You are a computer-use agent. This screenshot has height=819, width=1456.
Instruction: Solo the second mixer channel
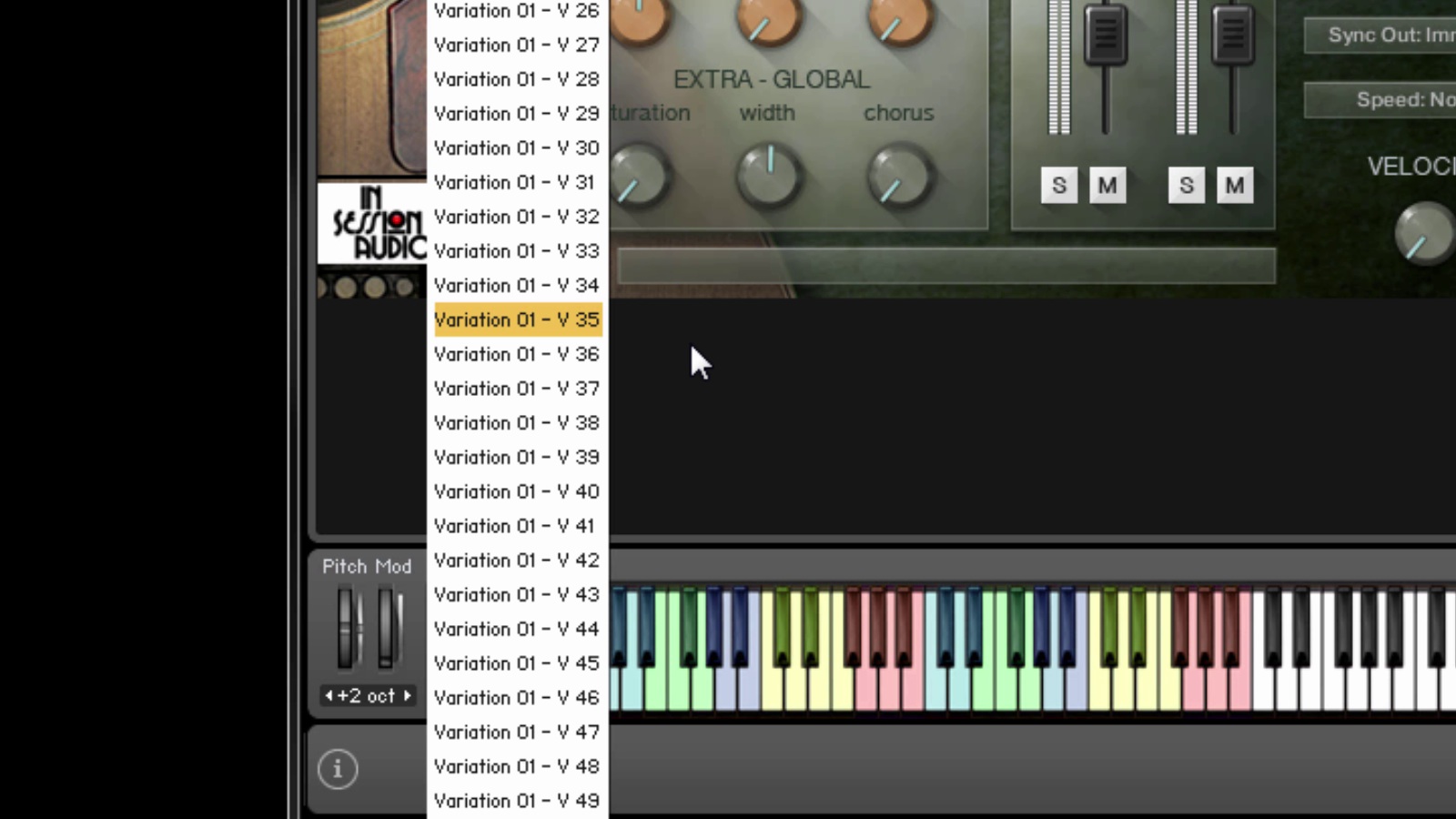pyautogui.click(x=1187, y=186)
